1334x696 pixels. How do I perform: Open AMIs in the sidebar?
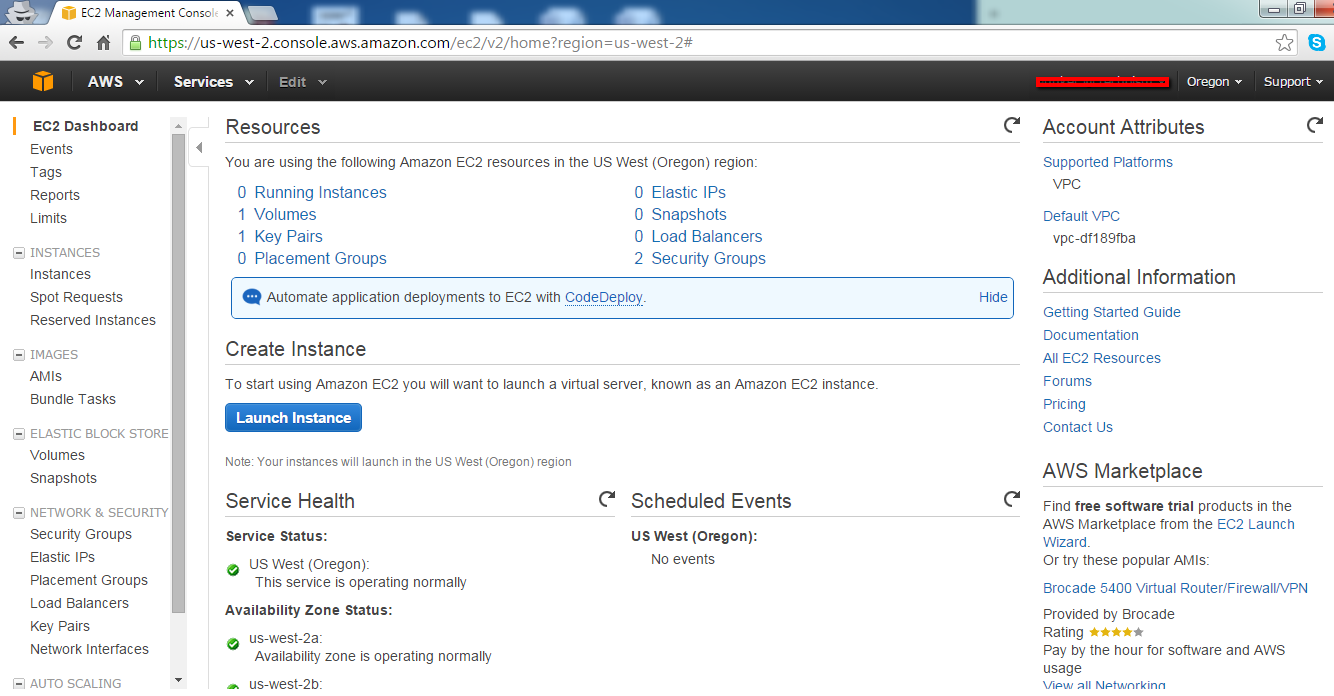[x=46, y=376]
